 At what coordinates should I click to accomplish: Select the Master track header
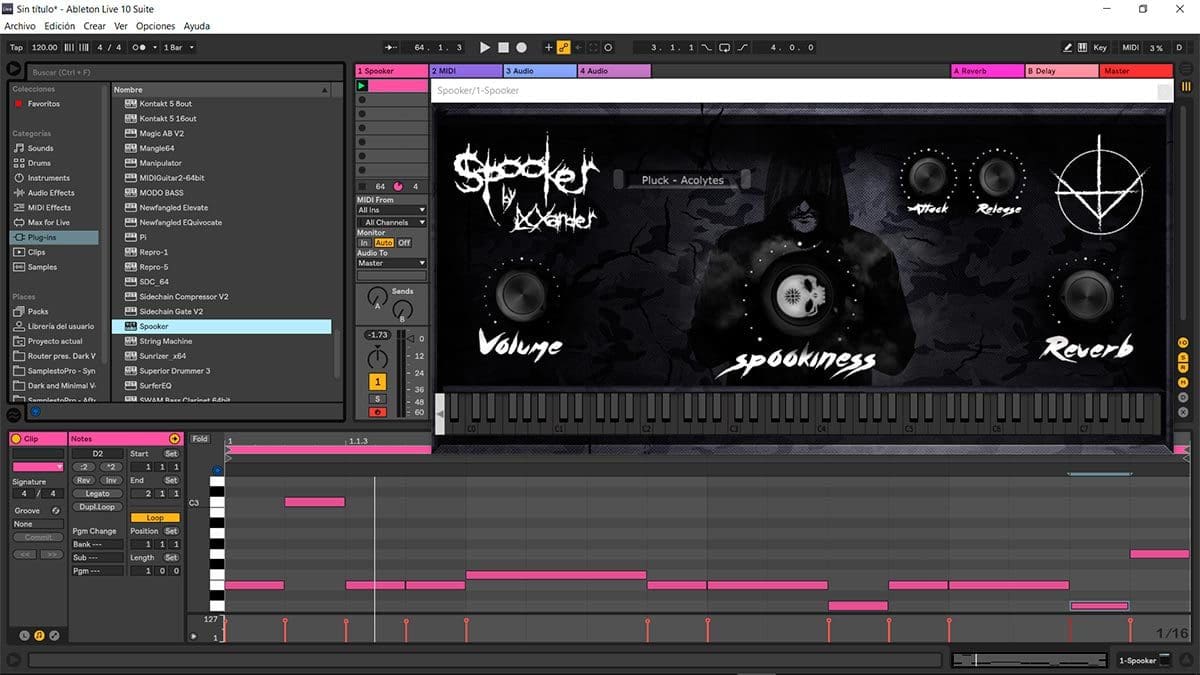pyautogui.click(x=1136, y=71)
